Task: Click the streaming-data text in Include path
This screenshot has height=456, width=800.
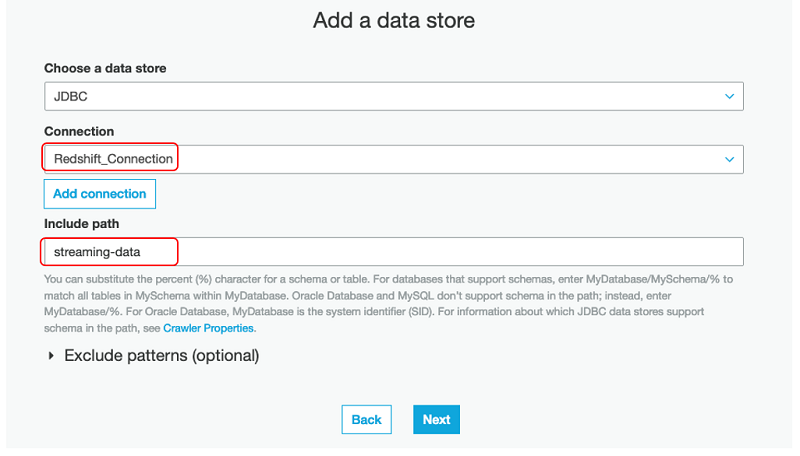Action: [97, 251]
